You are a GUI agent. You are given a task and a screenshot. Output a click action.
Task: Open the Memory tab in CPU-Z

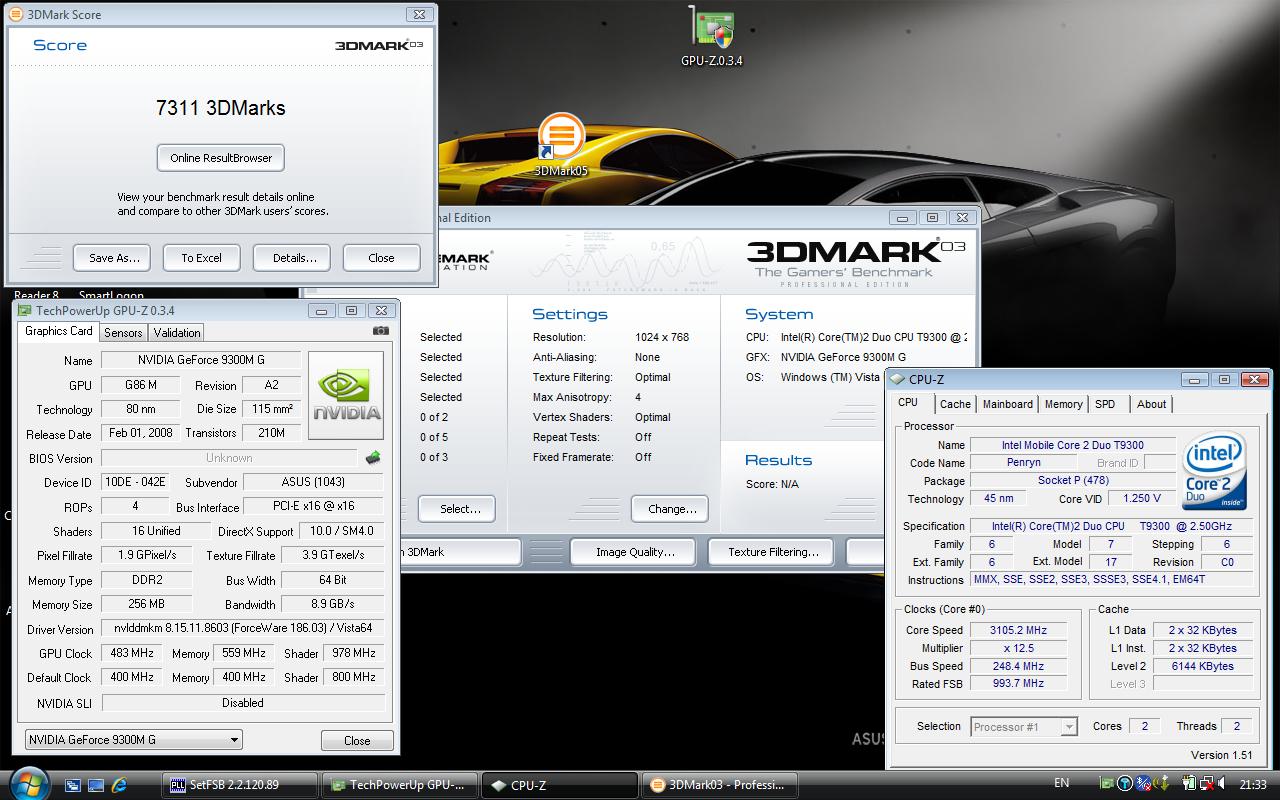(1063, 404)
